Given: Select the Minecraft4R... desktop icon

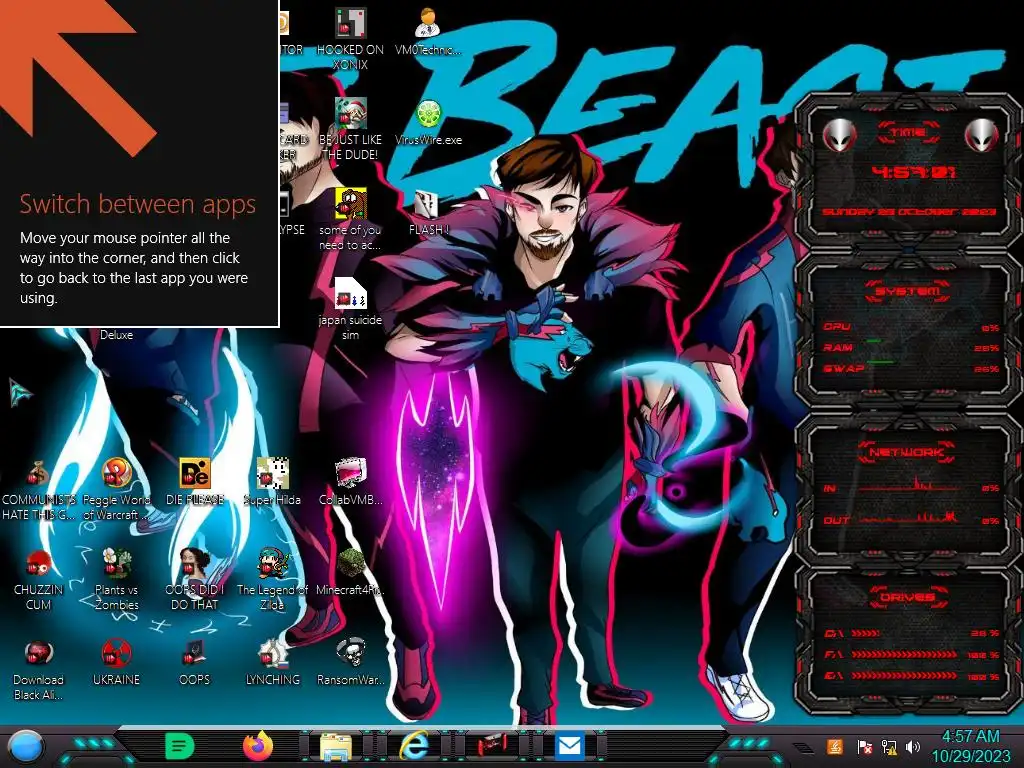Looking at the screenshot, I should [351, 572].
